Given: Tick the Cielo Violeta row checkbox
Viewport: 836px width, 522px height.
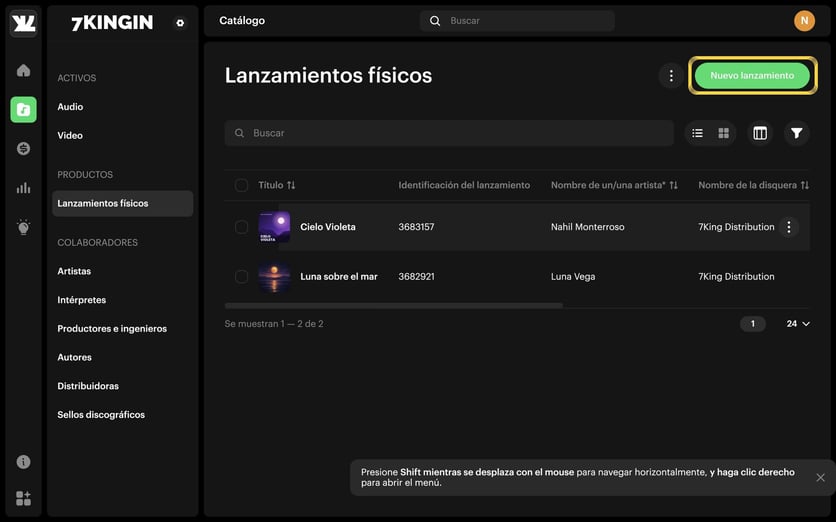Looking at the screenshot, I should tap(242, 227).
